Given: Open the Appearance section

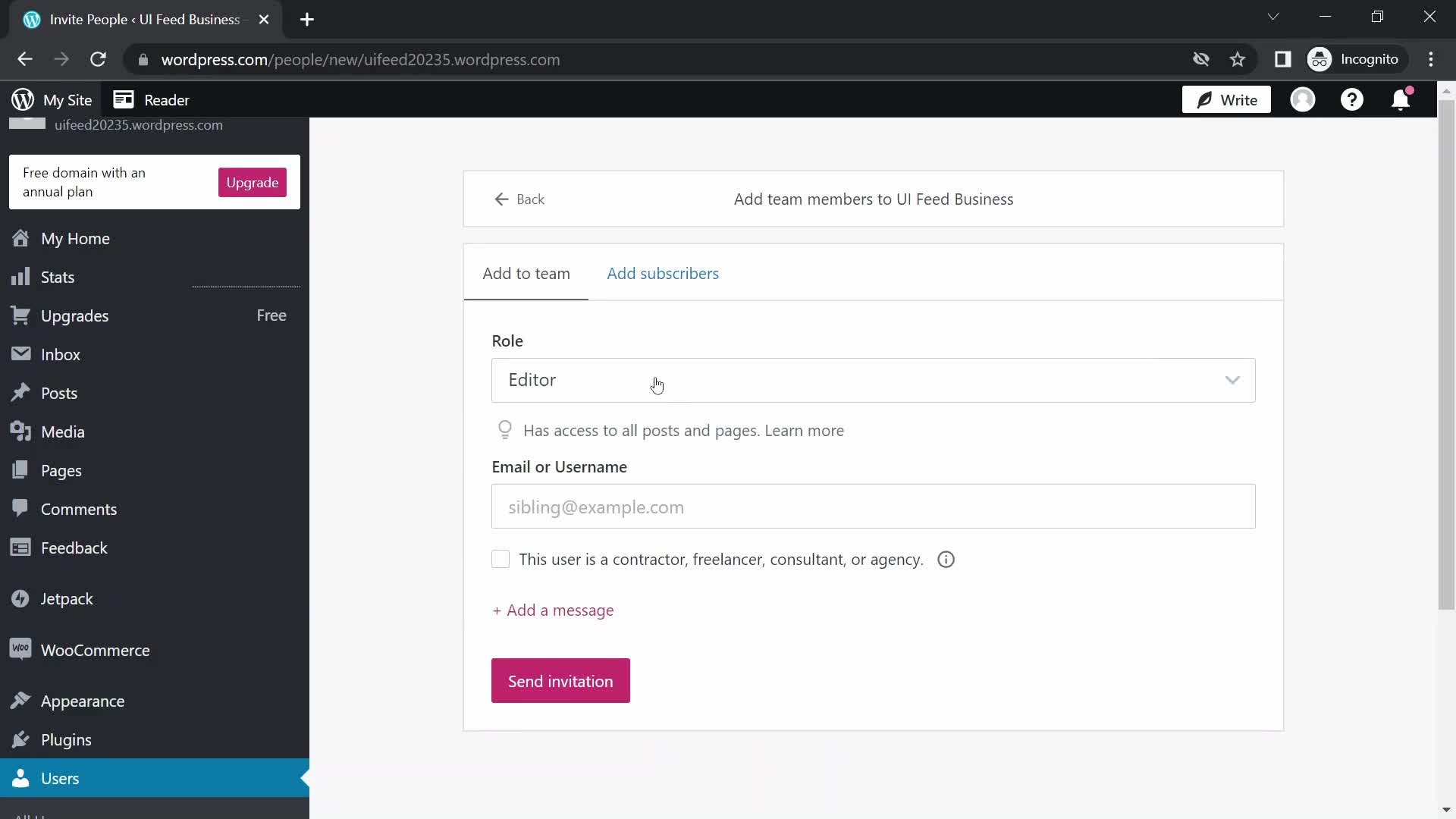Looking at the screenshot, I should tap(82, 701).
